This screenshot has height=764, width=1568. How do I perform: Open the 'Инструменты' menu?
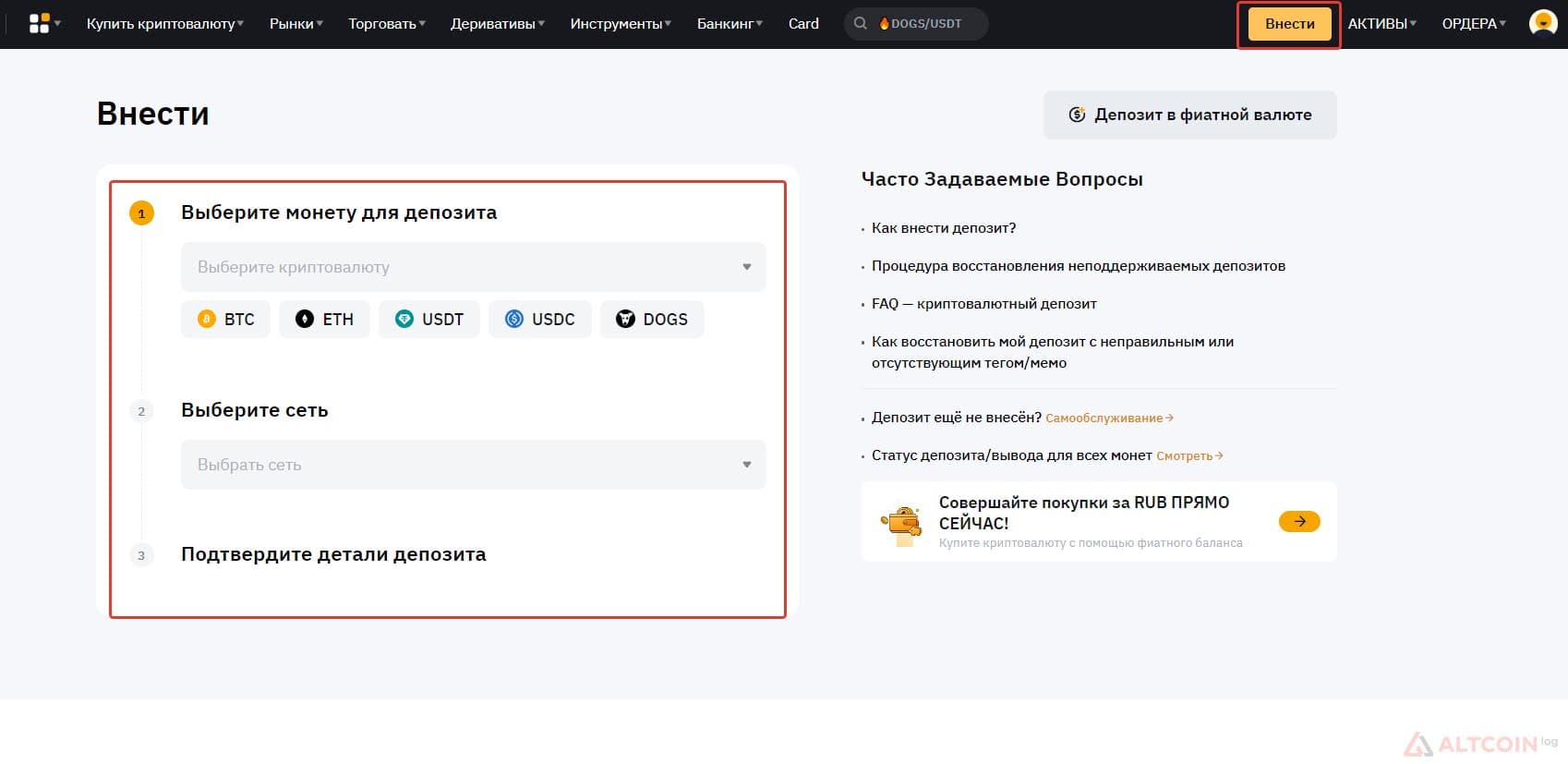tap(621, 23)
